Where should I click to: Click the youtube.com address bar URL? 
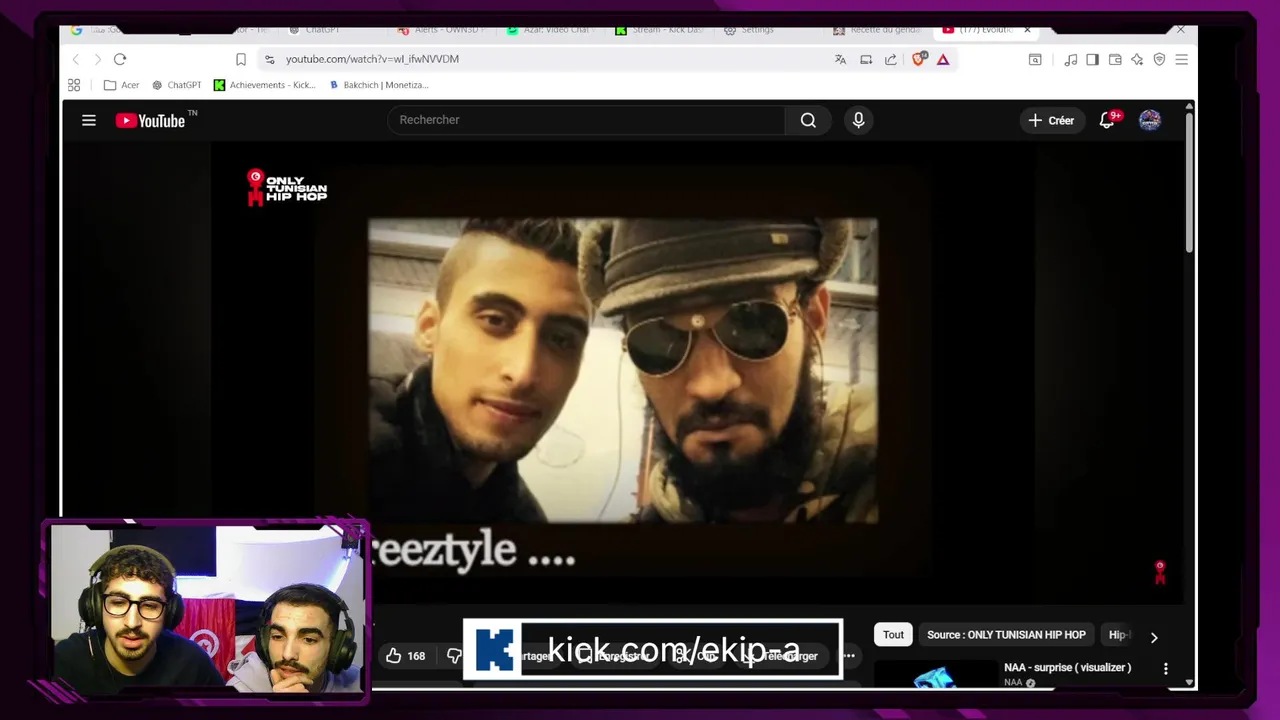coord(372,59)
